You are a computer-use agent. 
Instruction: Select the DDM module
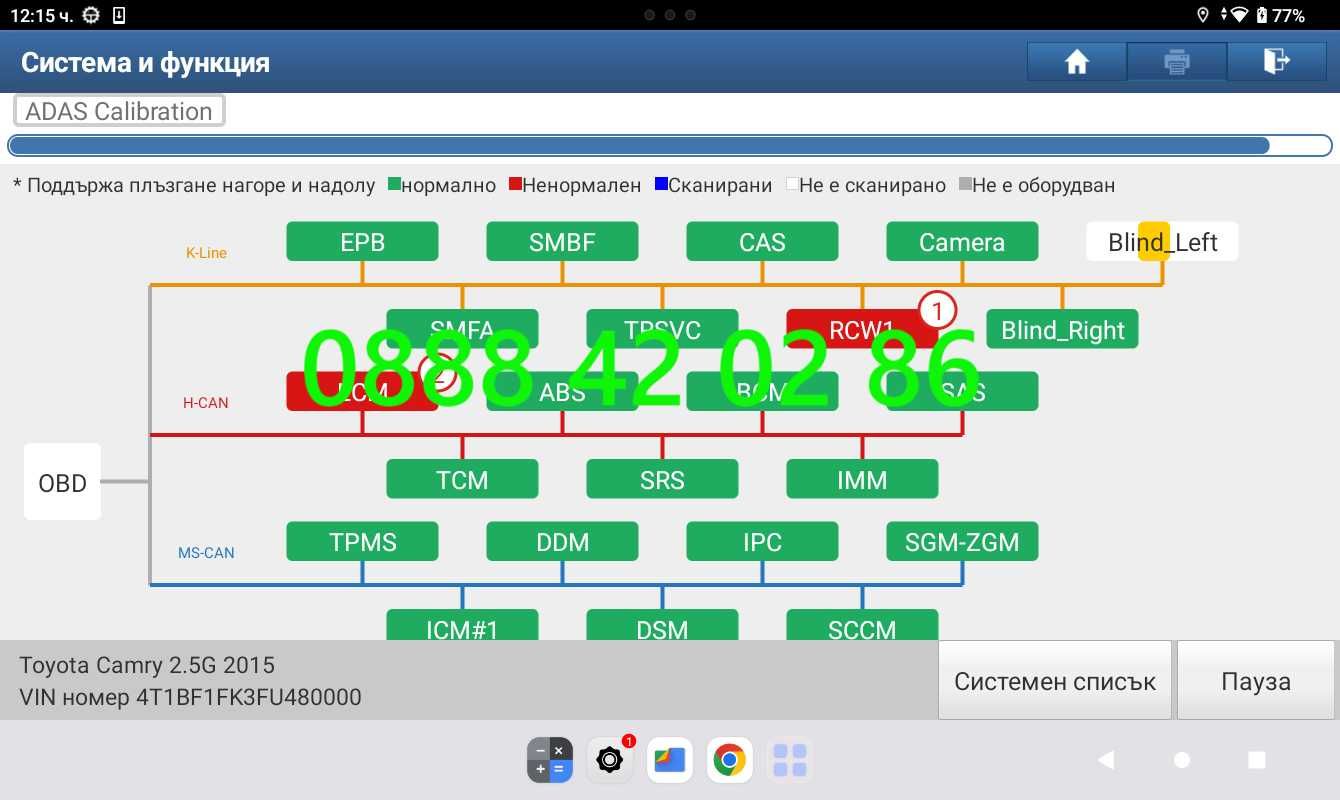[x=562, y=542]
